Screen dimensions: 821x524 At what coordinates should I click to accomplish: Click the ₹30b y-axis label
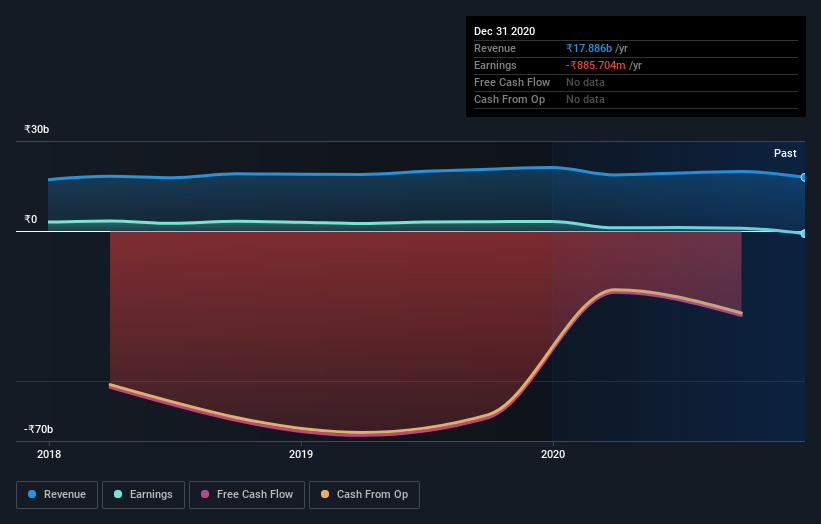click(37, 129)
